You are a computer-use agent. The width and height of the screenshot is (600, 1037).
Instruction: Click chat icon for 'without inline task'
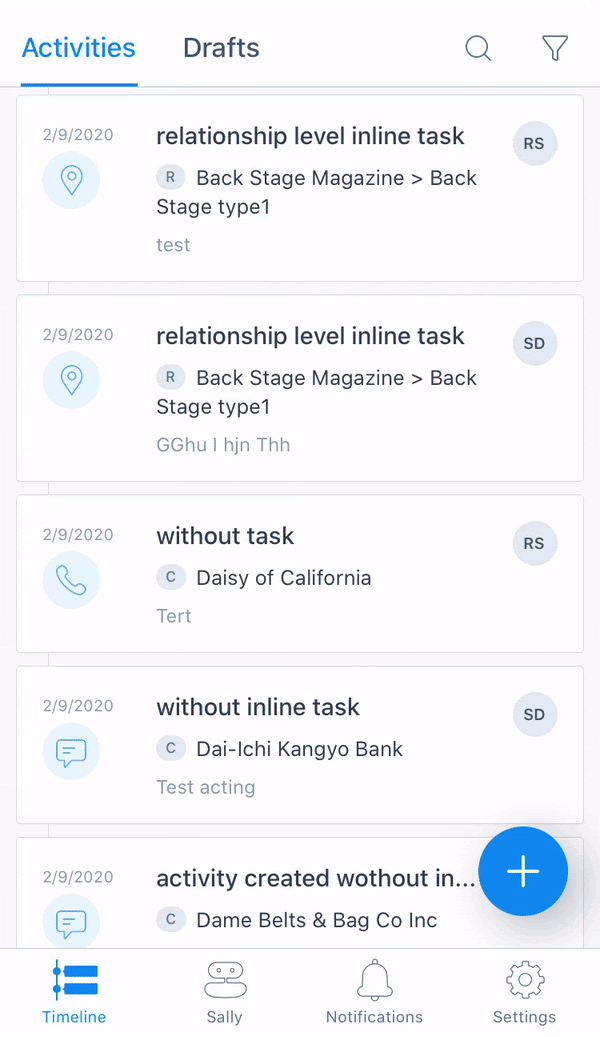click(71, 751)
